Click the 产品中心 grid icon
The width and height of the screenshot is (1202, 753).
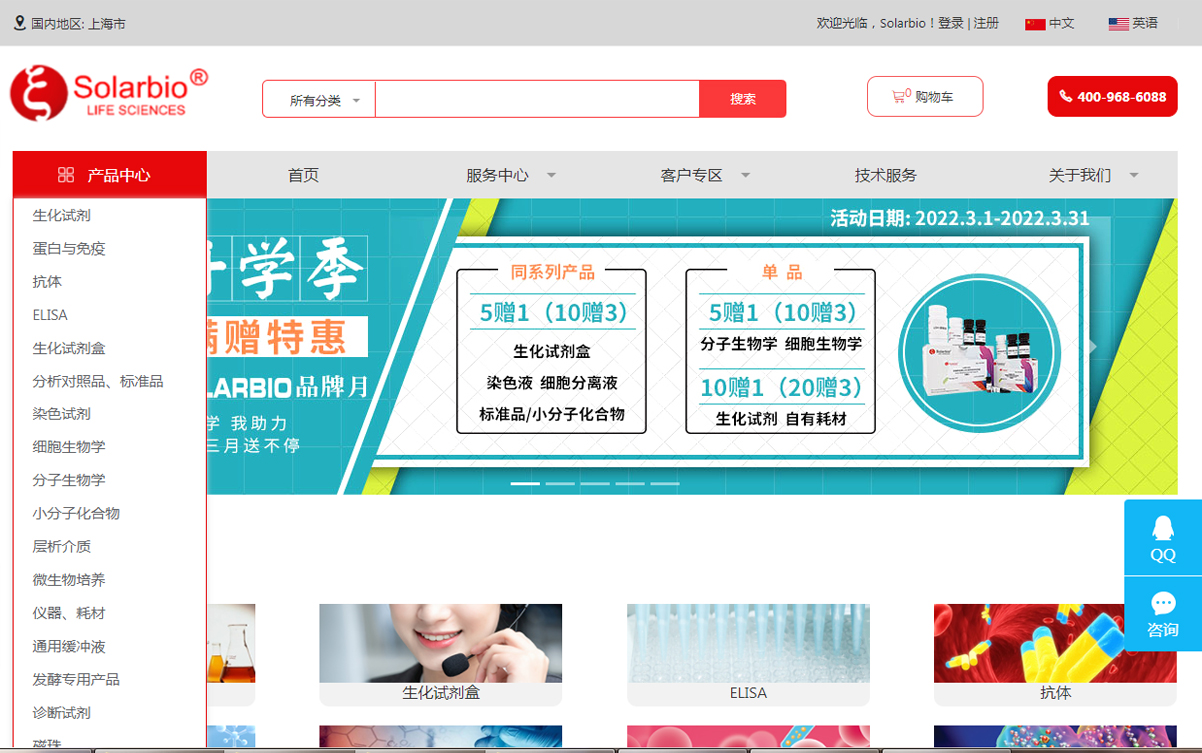[66, 175]
